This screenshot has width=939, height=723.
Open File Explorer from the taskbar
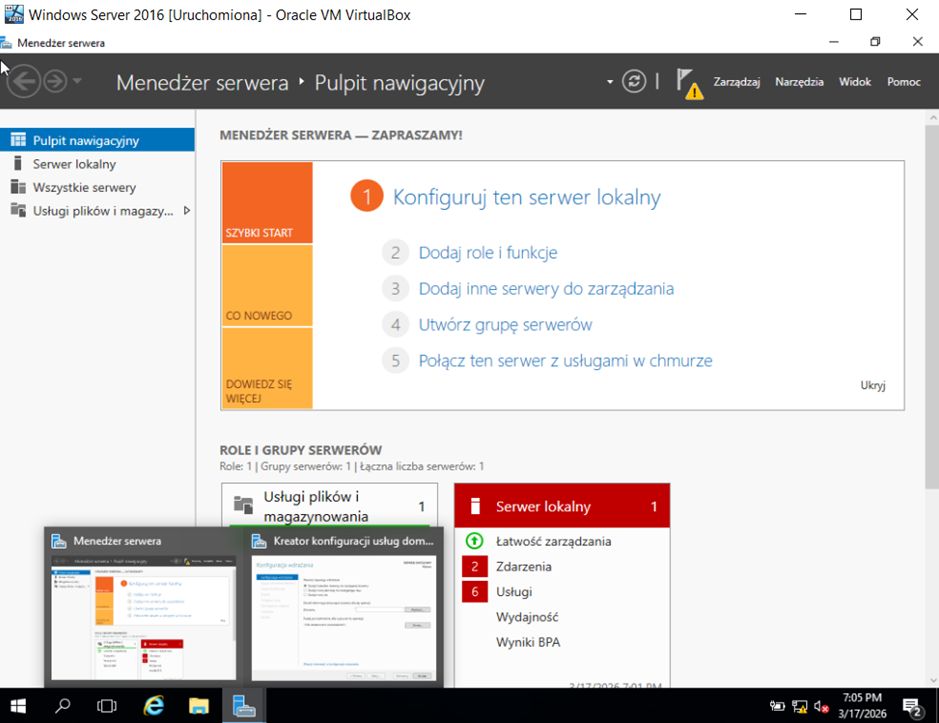(198, 705)
